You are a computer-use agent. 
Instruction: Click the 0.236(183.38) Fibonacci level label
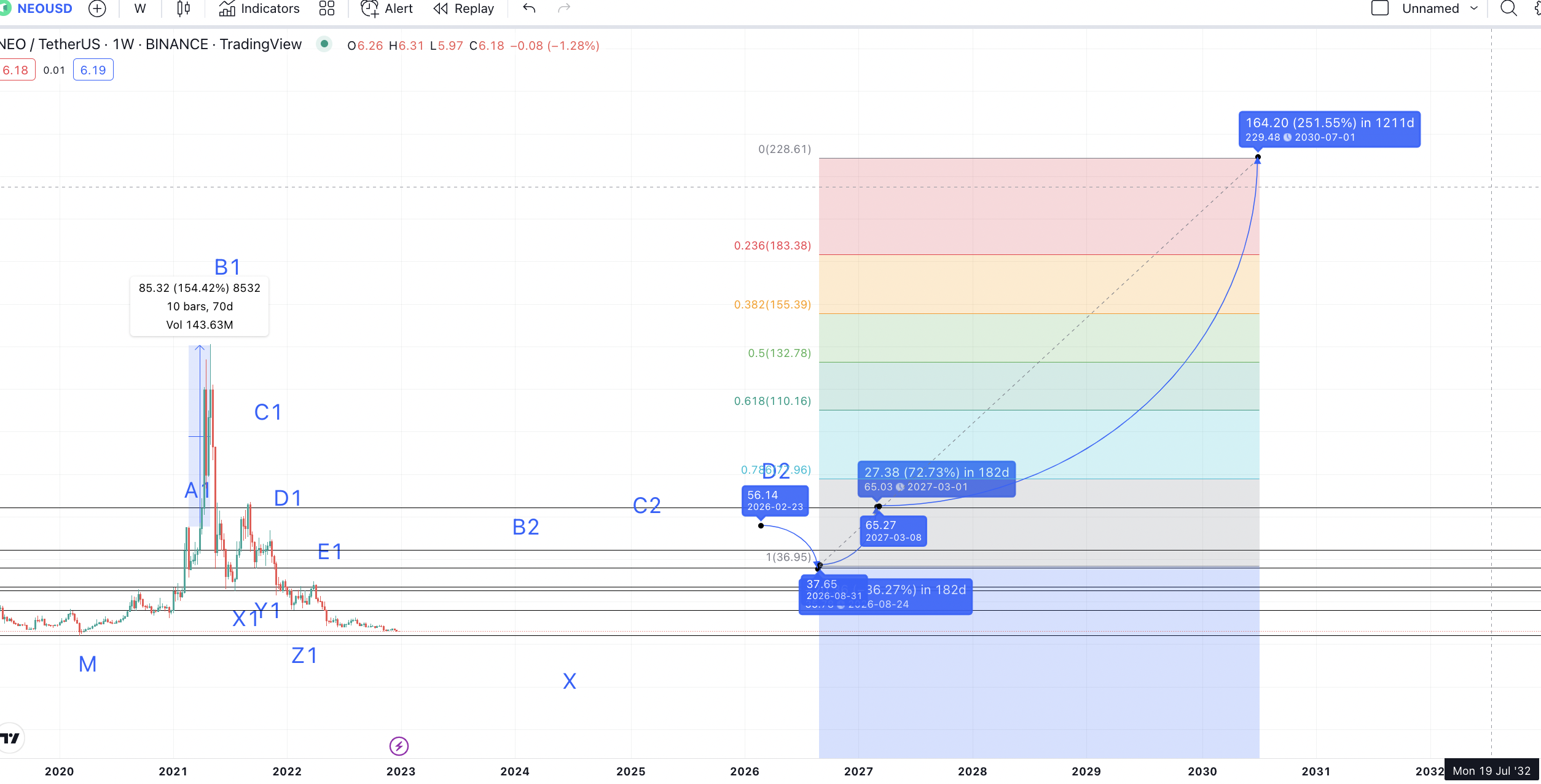[772, 246]
